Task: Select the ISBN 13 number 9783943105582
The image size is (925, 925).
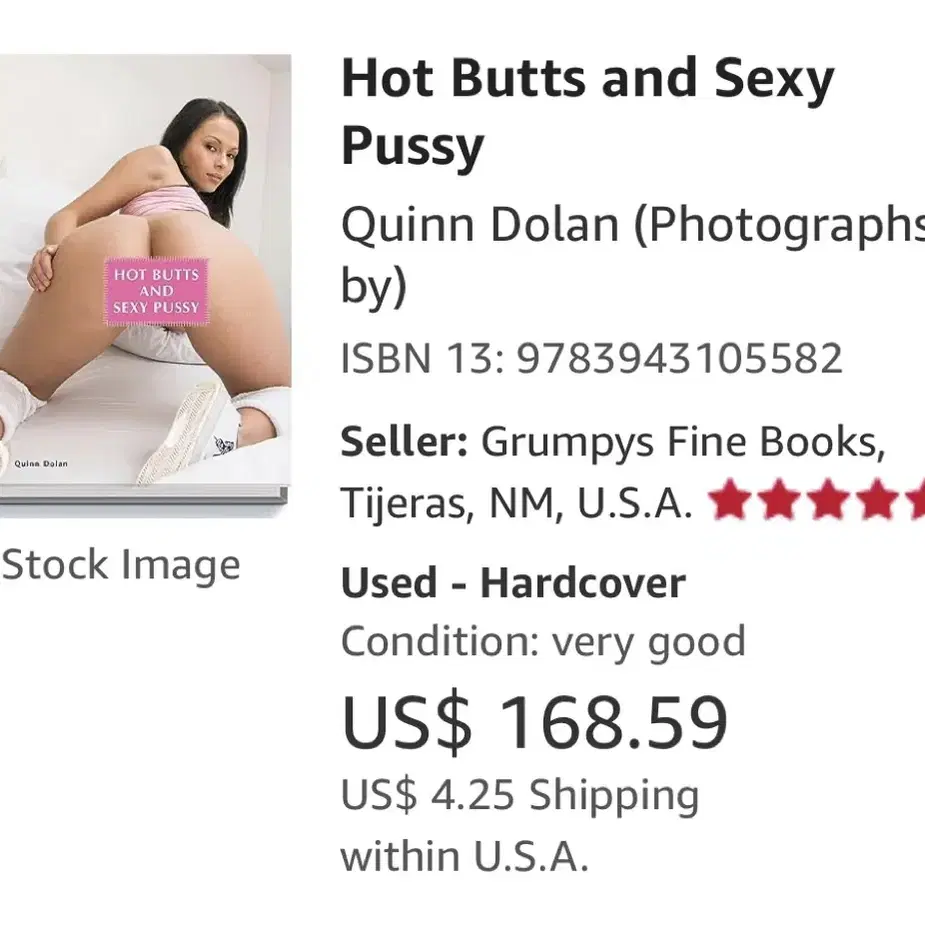Action: pos(680,358)
